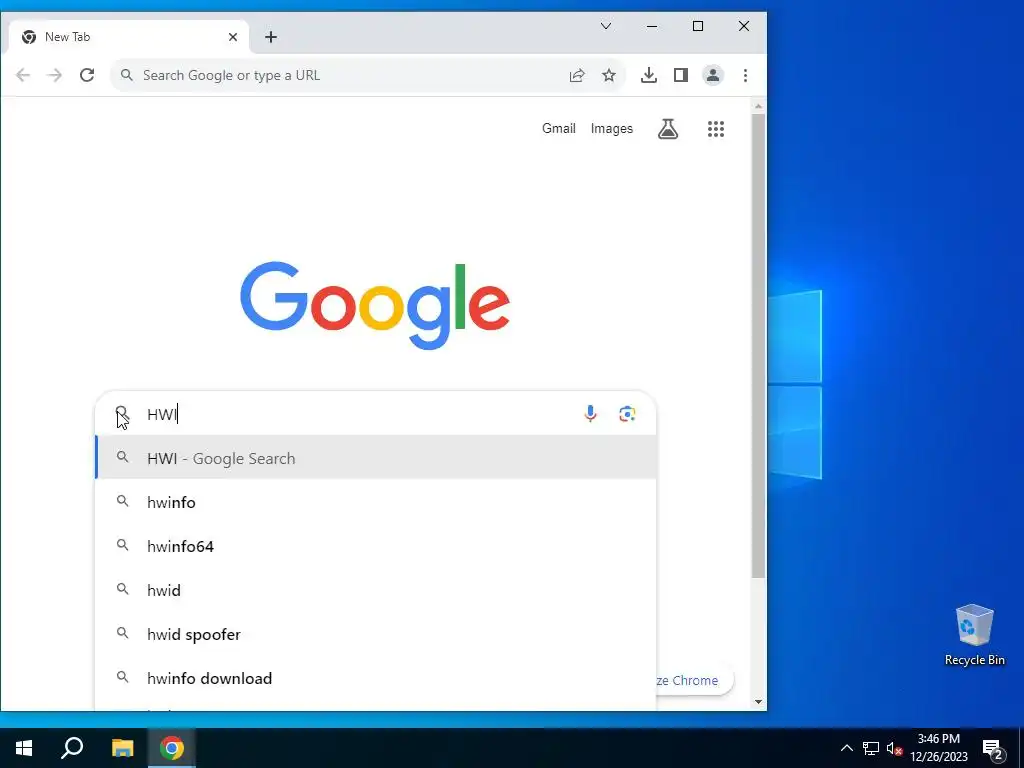Open the network tray icon
Screen dimensions: 1024x768
pos(871,748)
